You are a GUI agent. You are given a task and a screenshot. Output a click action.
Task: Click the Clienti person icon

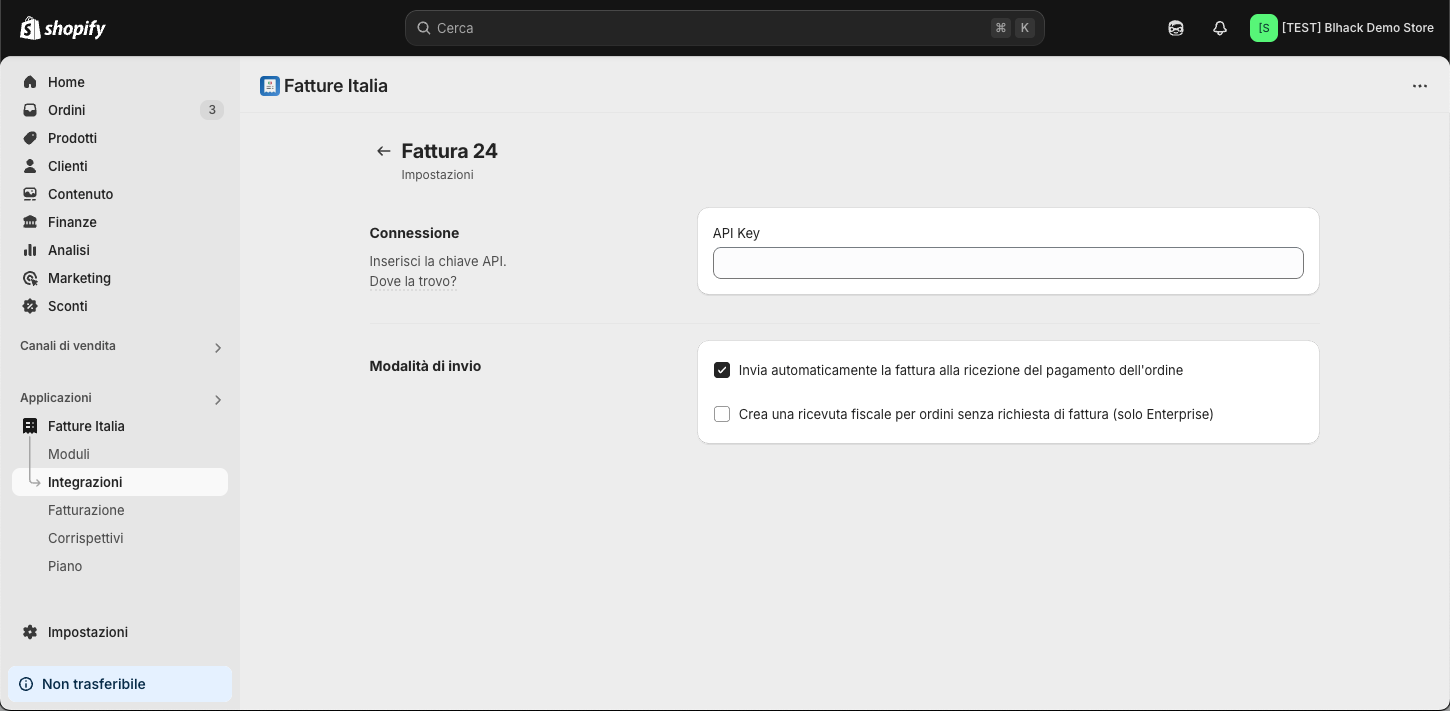click(30, 166)
